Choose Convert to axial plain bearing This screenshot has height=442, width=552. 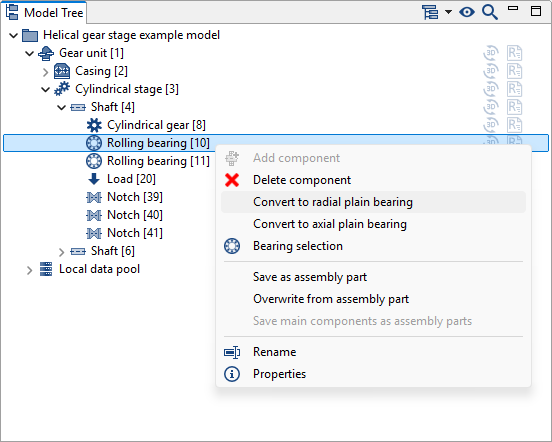click(373, 224)
